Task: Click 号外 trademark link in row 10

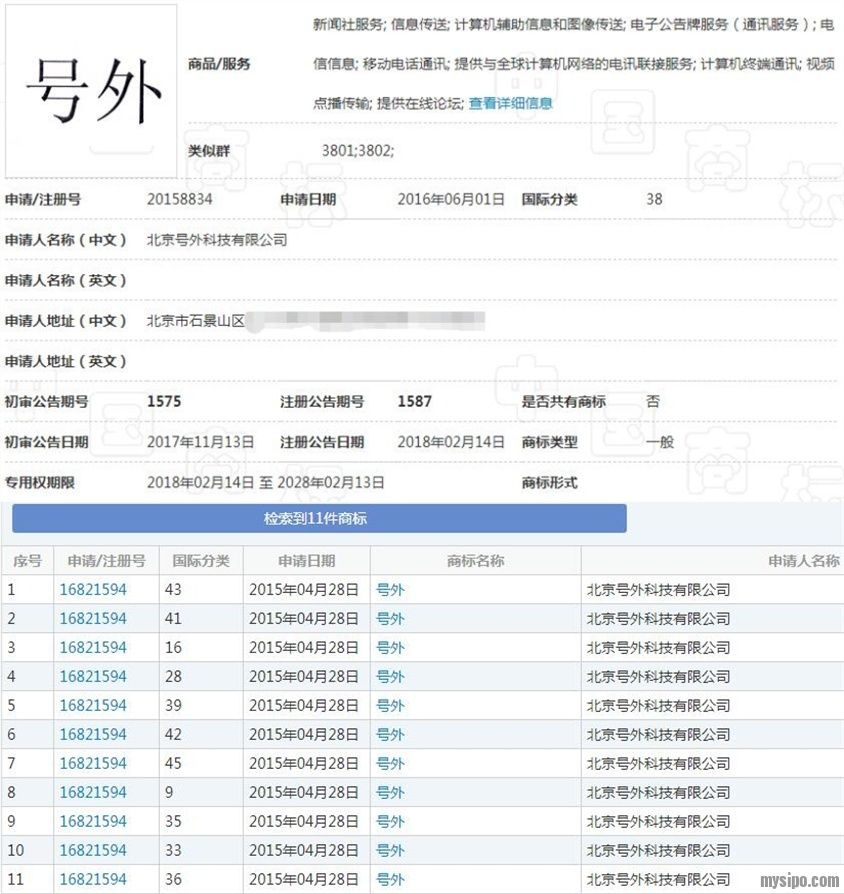Action: point(390,851)
